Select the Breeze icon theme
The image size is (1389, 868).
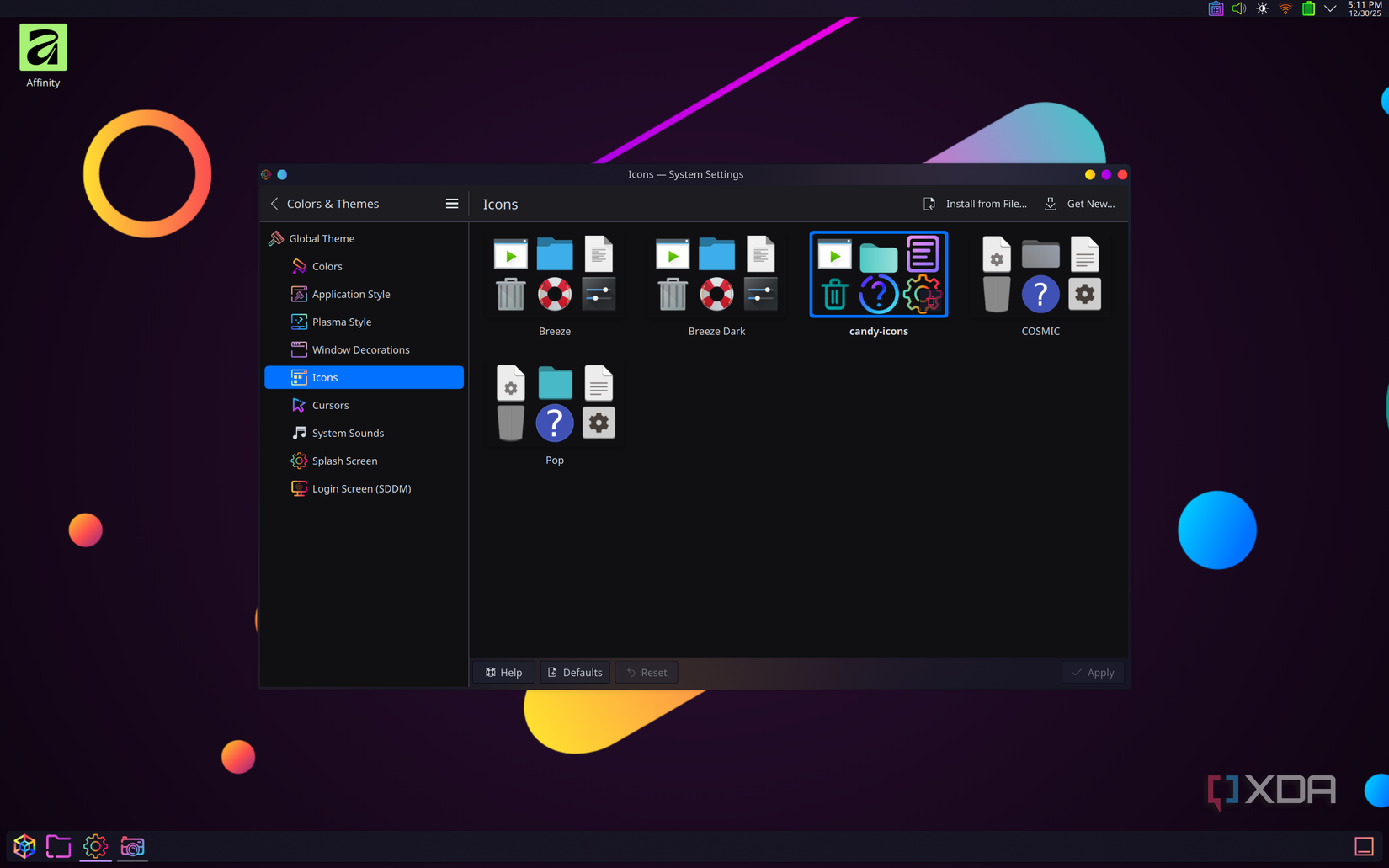pos(554,274)
